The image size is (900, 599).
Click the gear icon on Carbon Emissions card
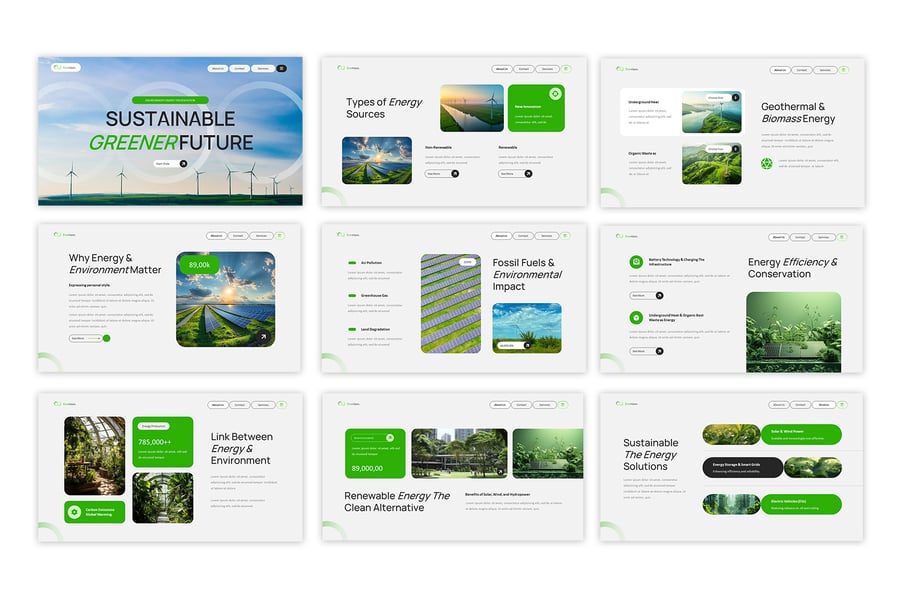point(74,511)
